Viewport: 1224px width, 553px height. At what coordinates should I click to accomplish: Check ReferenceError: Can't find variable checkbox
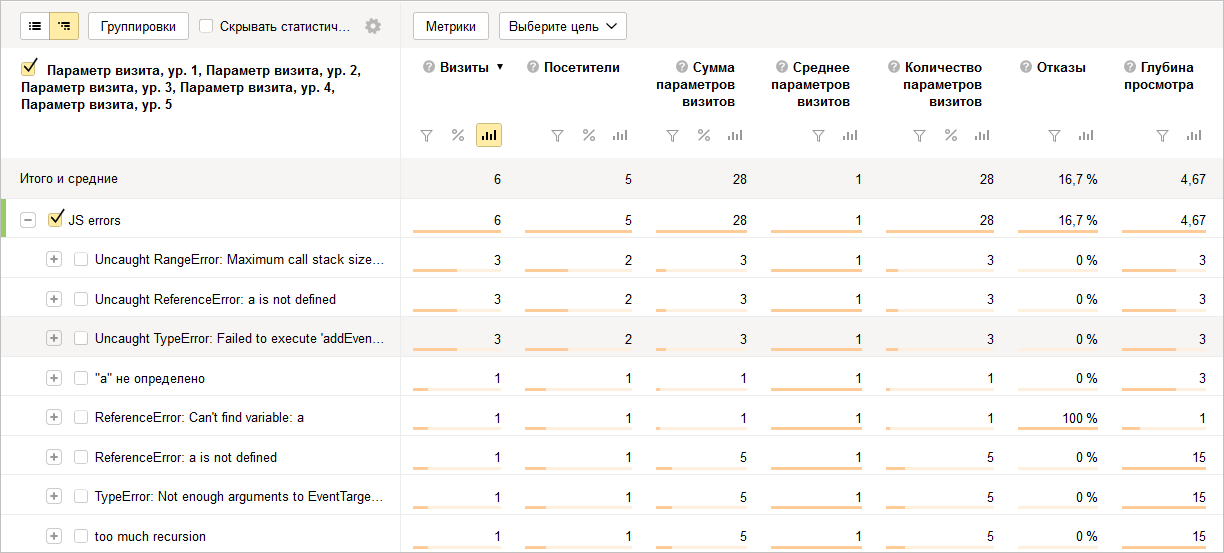81,418
